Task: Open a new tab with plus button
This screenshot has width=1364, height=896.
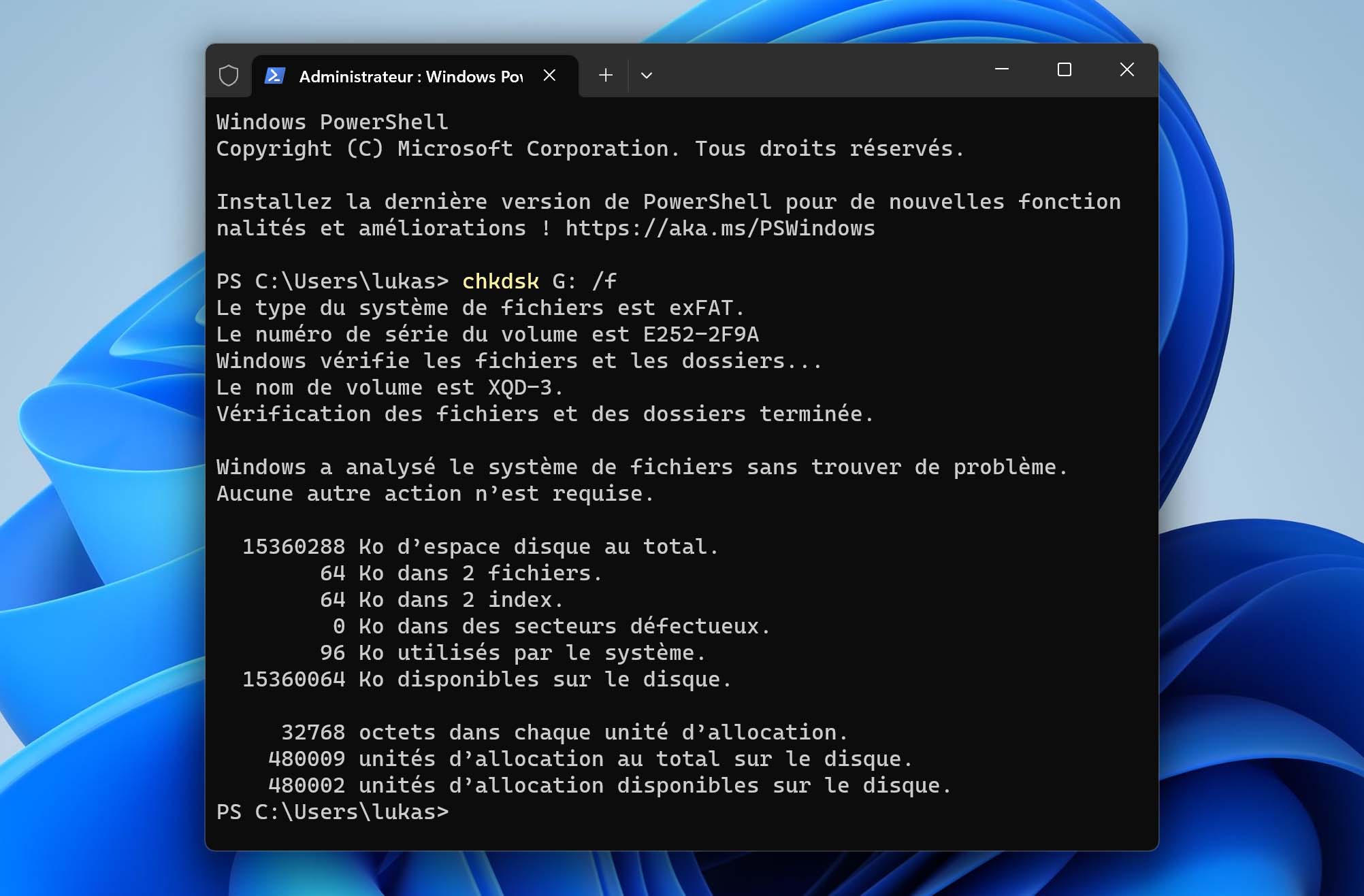Action: point(606,76)
